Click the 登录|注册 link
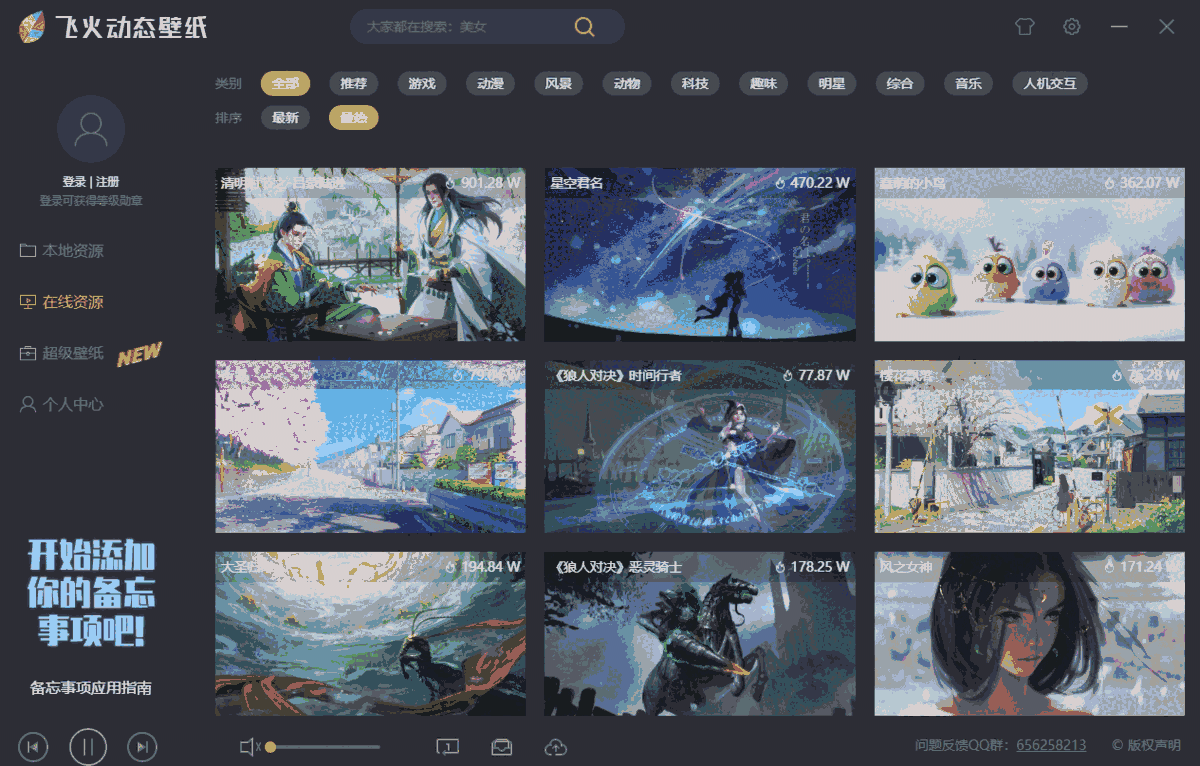Screen dimensions: 1200x766 (x=91, y=181)
